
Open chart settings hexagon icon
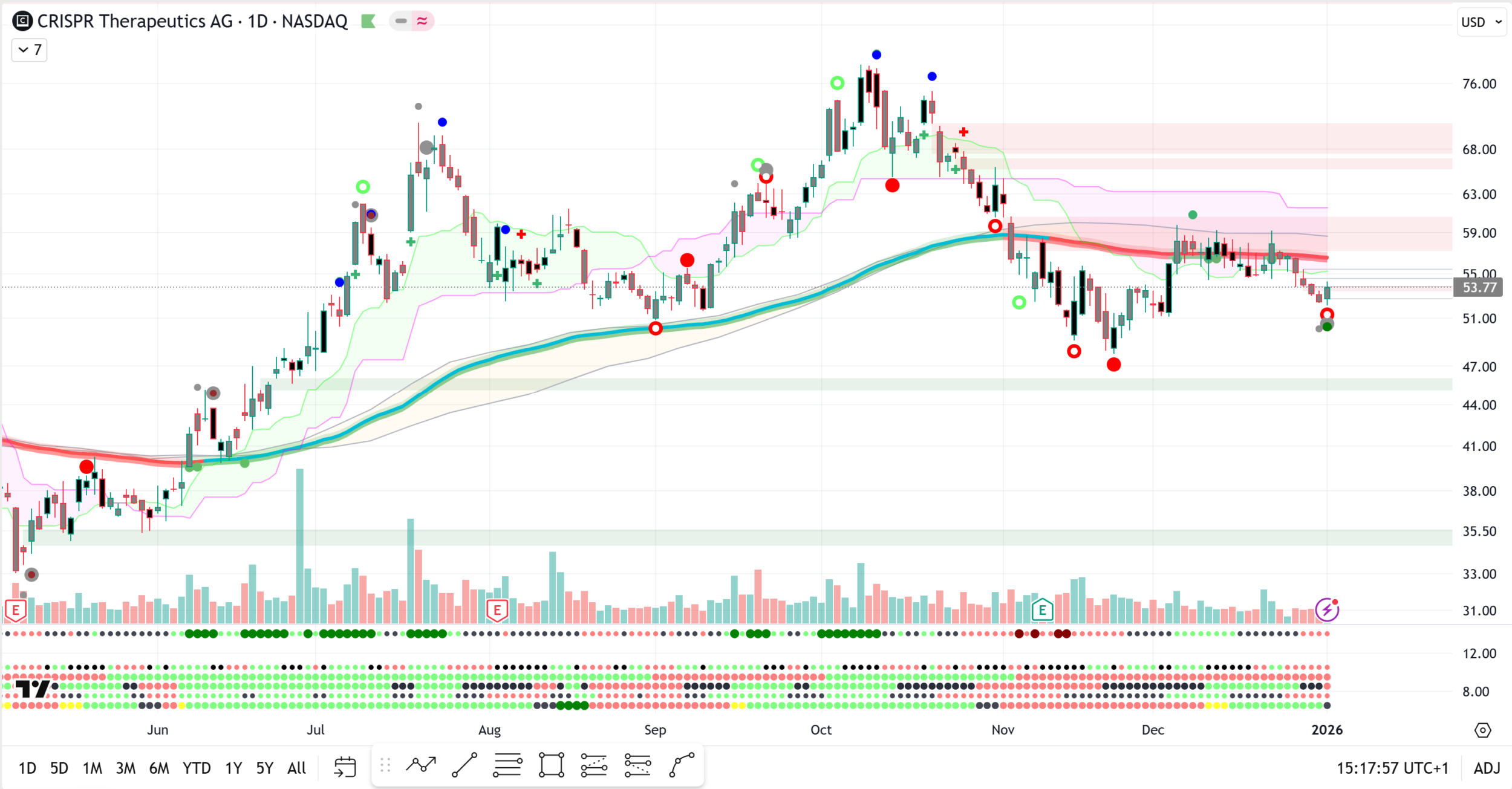1482,730
